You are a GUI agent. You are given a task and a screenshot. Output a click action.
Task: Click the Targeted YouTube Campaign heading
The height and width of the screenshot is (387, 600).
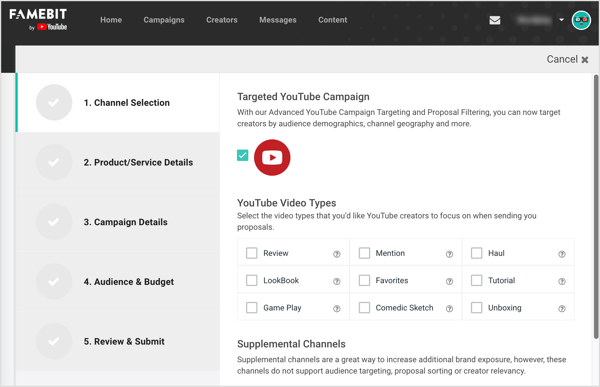[x=303, y=97]
